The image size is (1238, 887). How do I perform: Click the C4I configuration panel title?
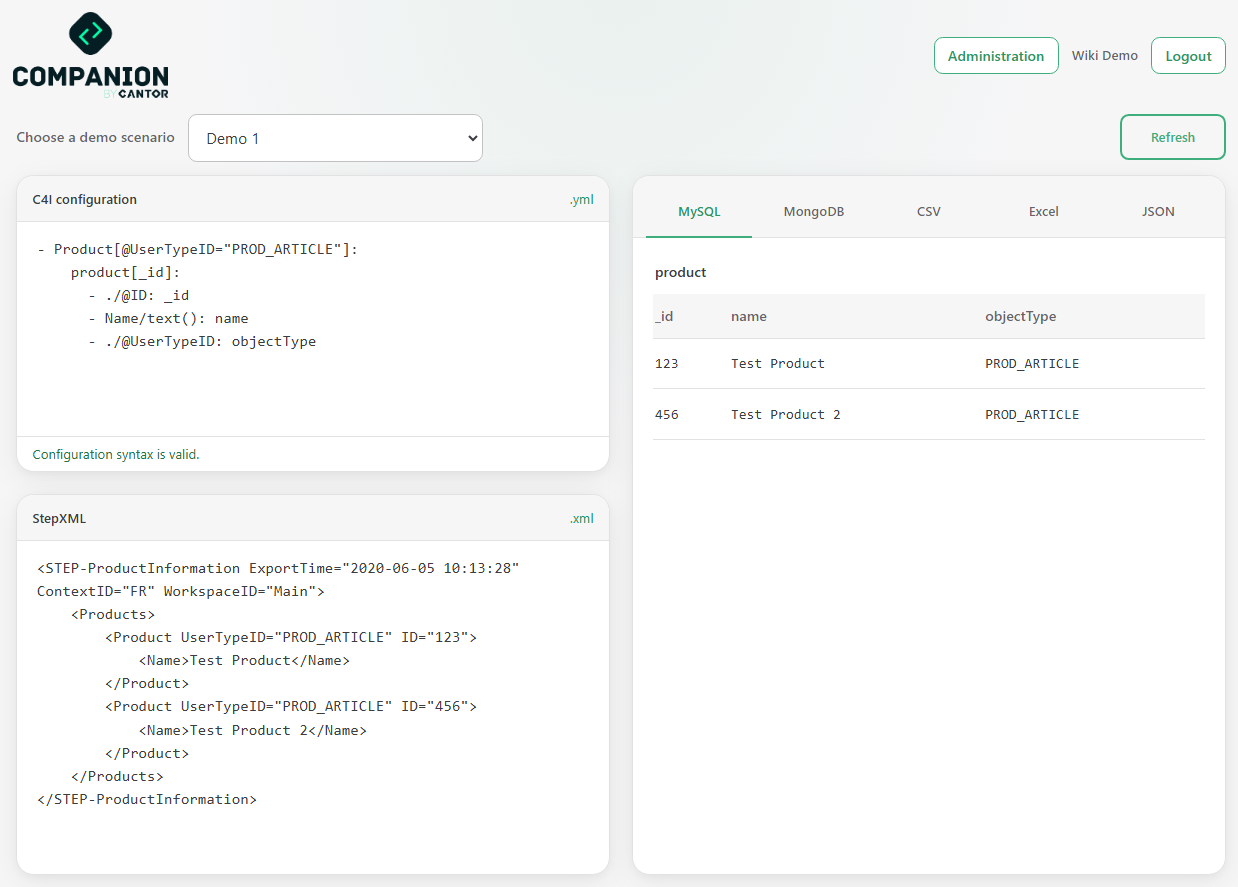coord(85,199)
